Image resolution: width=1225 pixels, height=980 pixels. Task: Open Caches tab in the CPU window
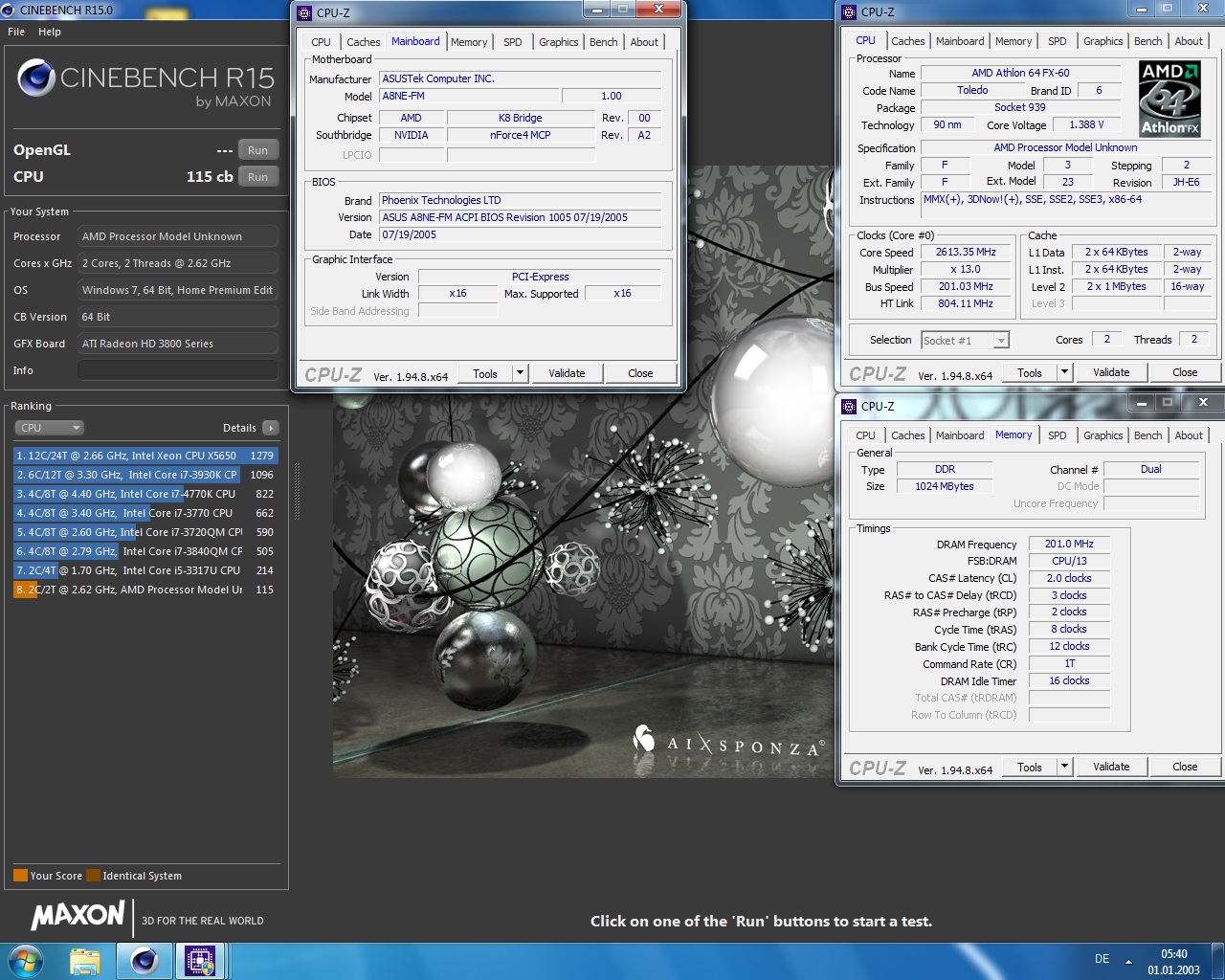pyautogui.click(x=907, y=41)
